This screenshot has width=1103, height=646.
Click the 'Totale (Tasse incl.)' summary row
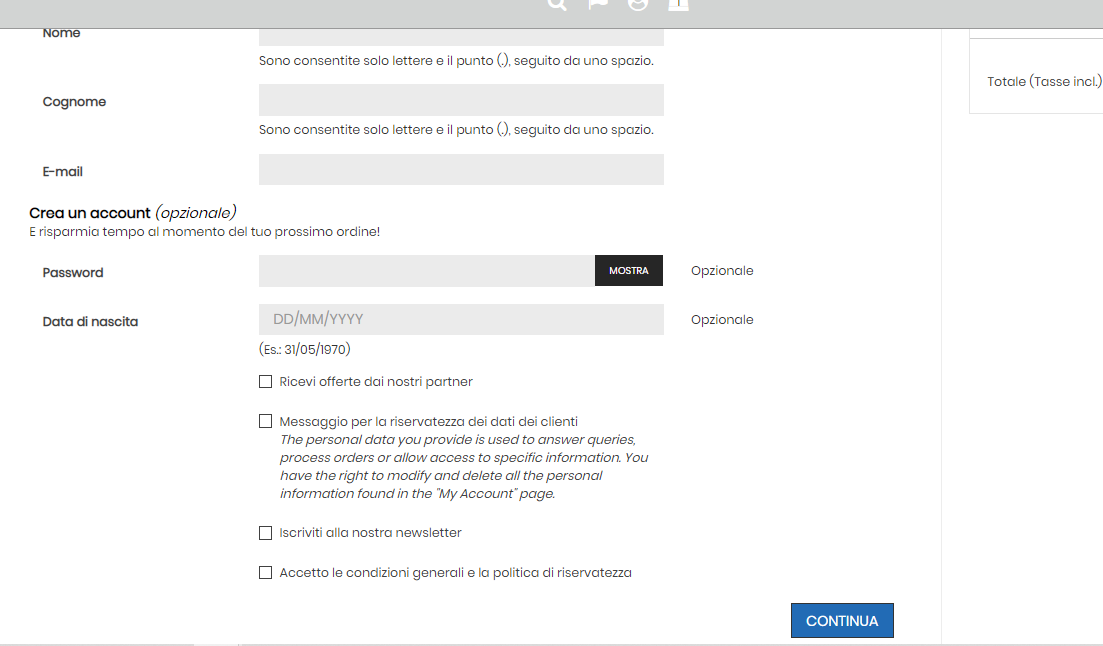point(1043,82)
